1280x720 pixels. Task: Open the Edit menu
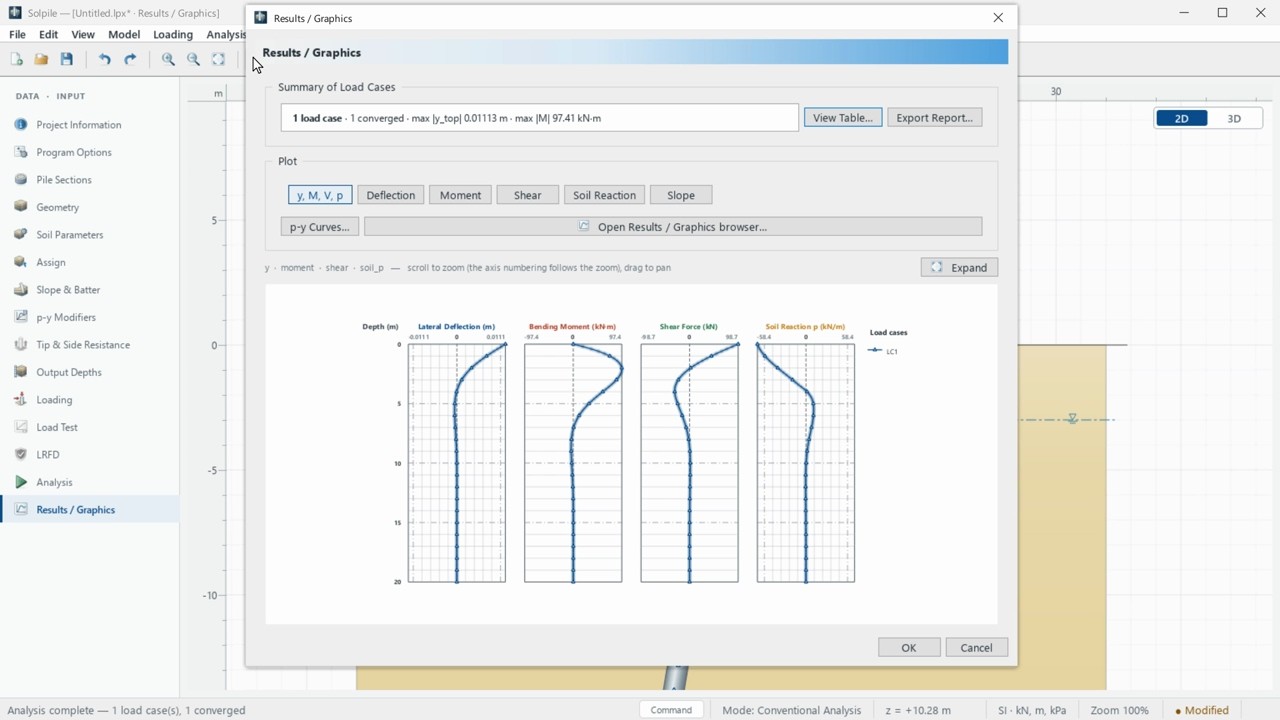[x=48, y=34]
